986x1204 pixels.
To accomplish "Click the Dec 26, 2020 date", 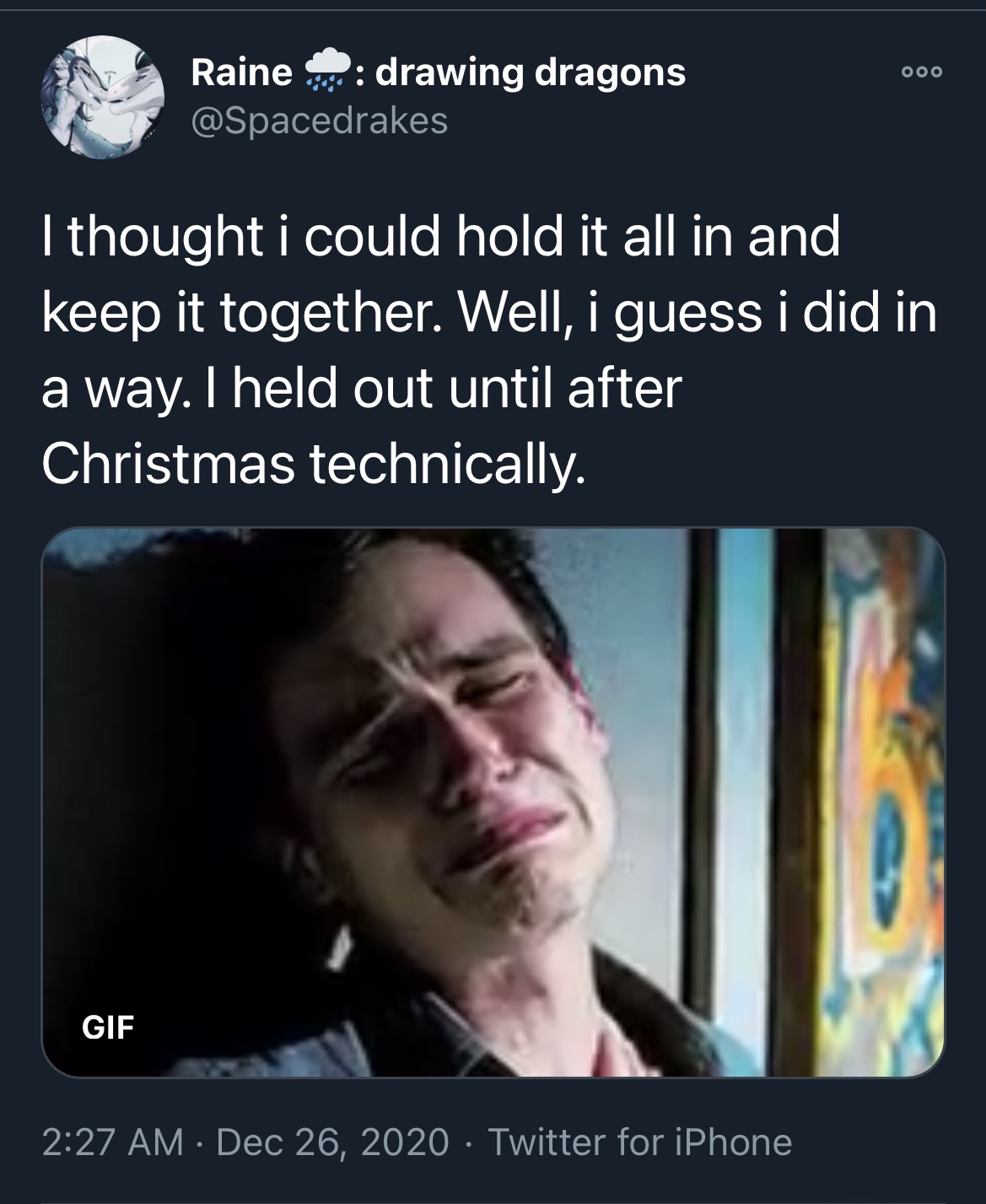I will coord(333,1142).
